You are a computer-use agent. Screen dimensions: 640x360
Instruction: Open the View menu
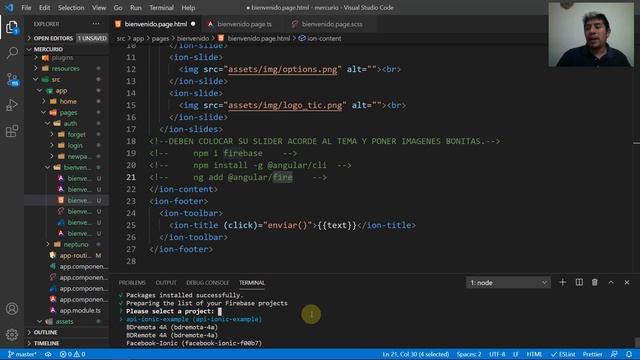(x=99, y=8)
